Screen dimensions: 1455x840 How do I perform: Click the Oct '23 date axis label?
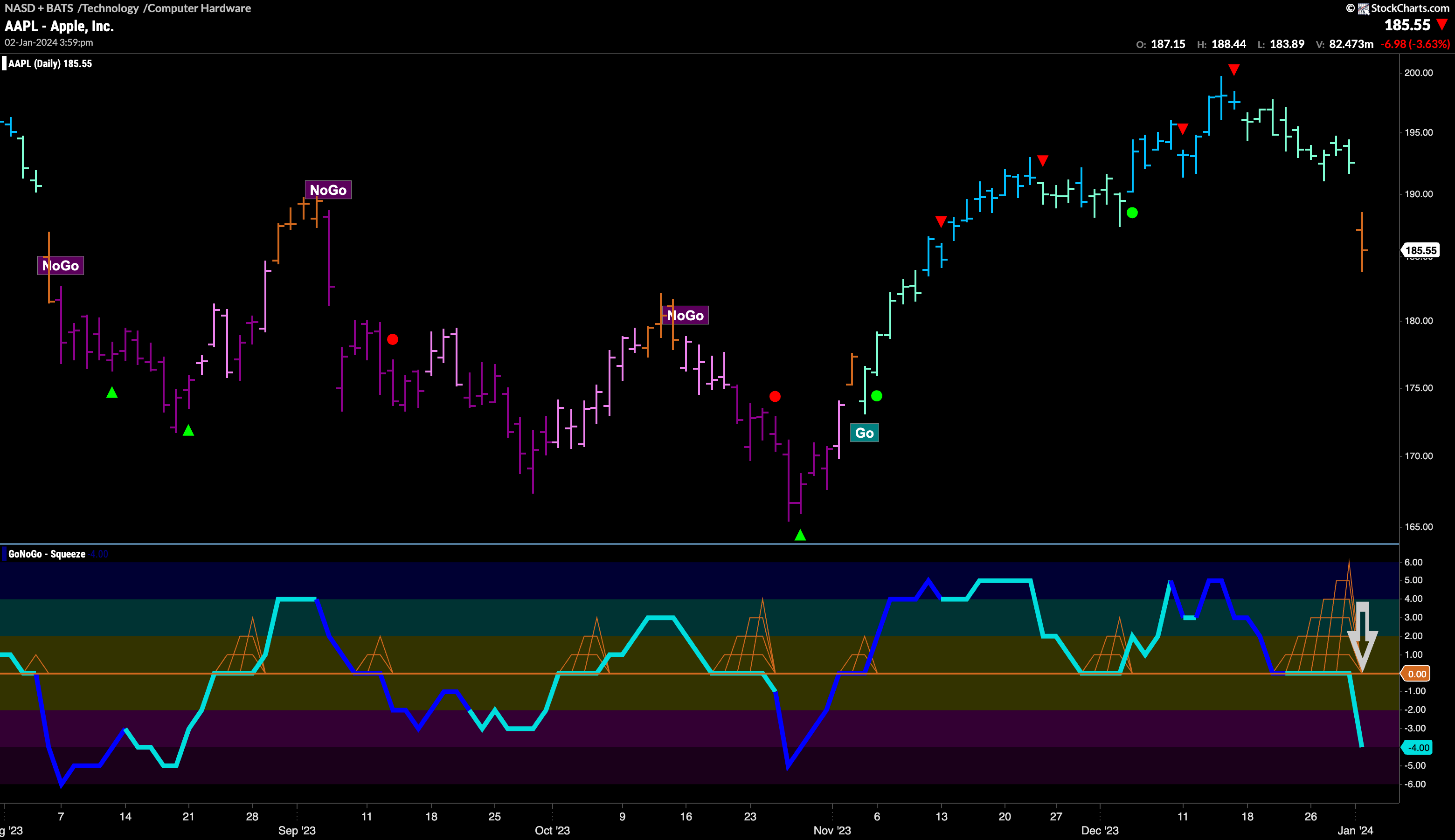pyautogui.click(x=552, y=830)
